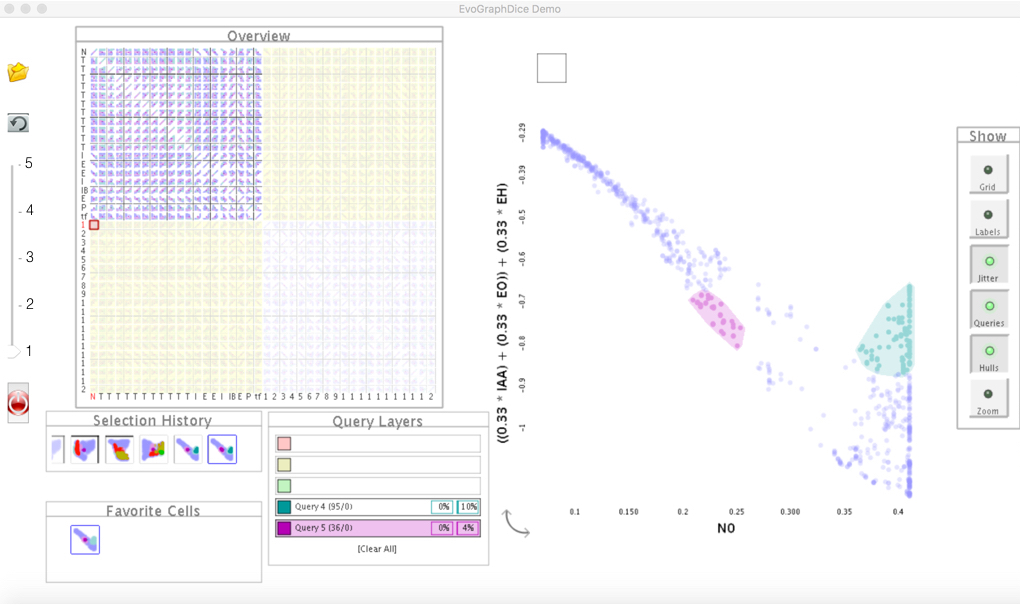This screenshot has height=605, width=1020.
Task: Toggle the Jitter display option
Action: point(989,264)
